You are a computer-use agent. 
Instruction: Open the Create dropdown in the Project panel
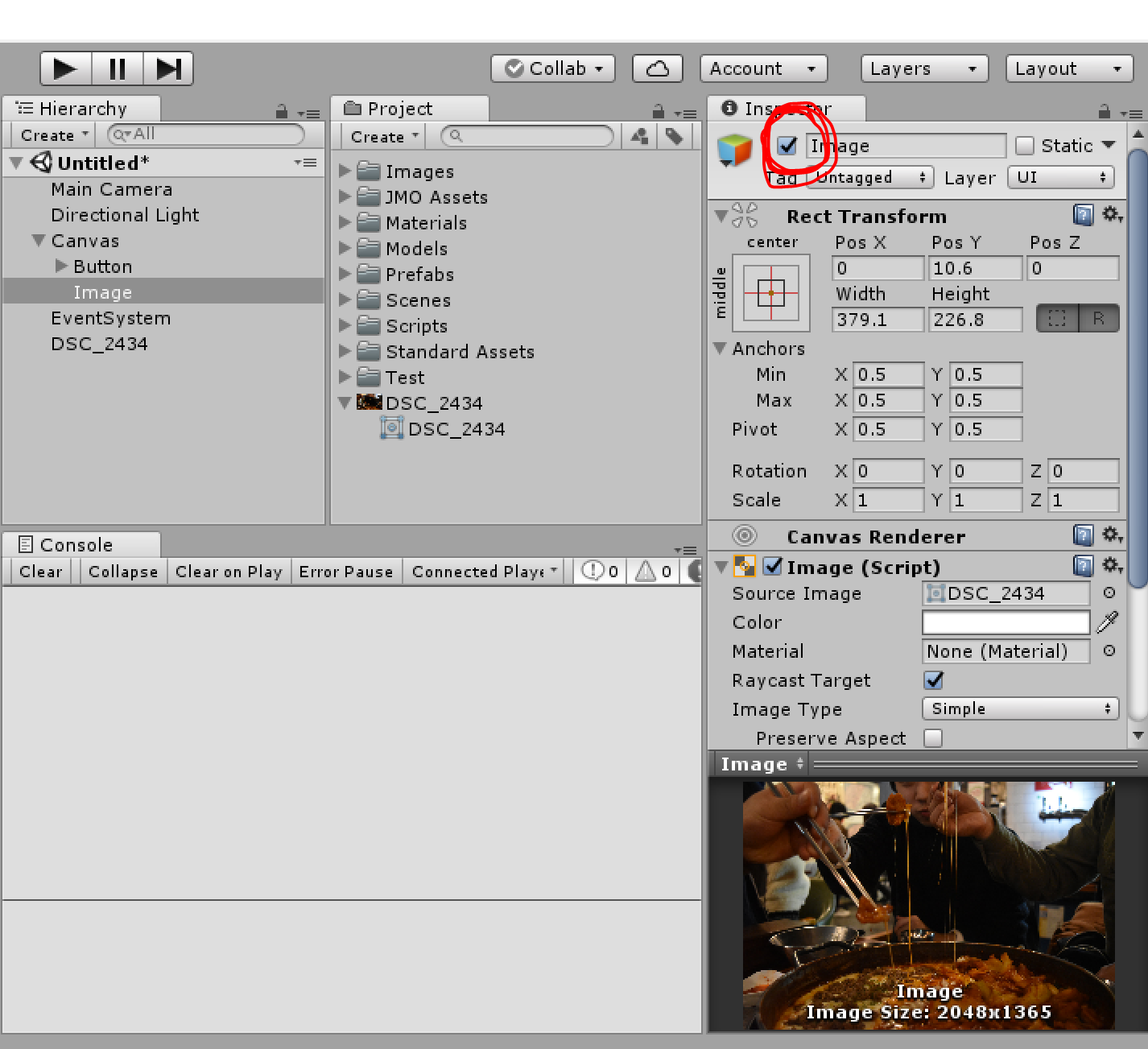click(x=384, y=137)
